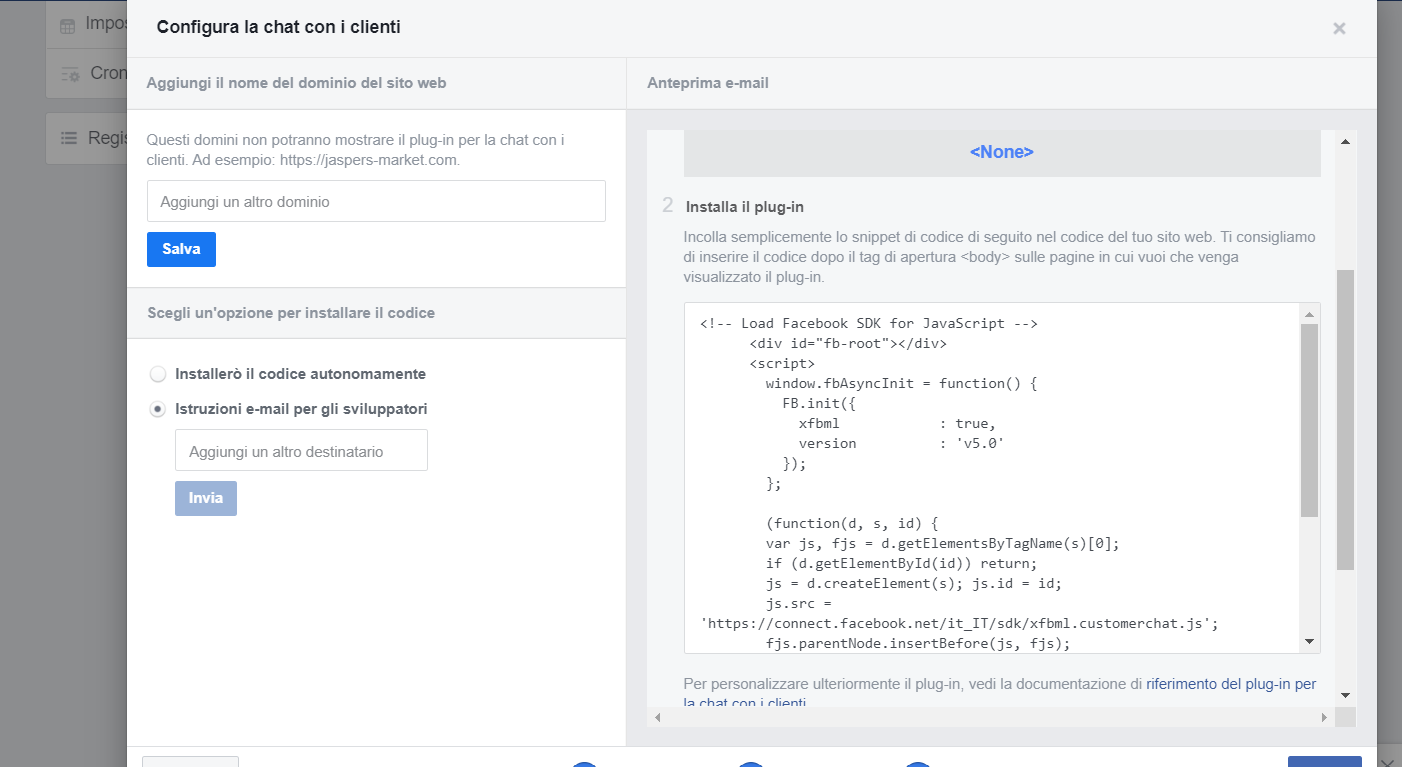Viewport: 1402px width, 767px height.
Task: Select "Installerò il codice autonomamente" option
Action: [x=158, y=374]
